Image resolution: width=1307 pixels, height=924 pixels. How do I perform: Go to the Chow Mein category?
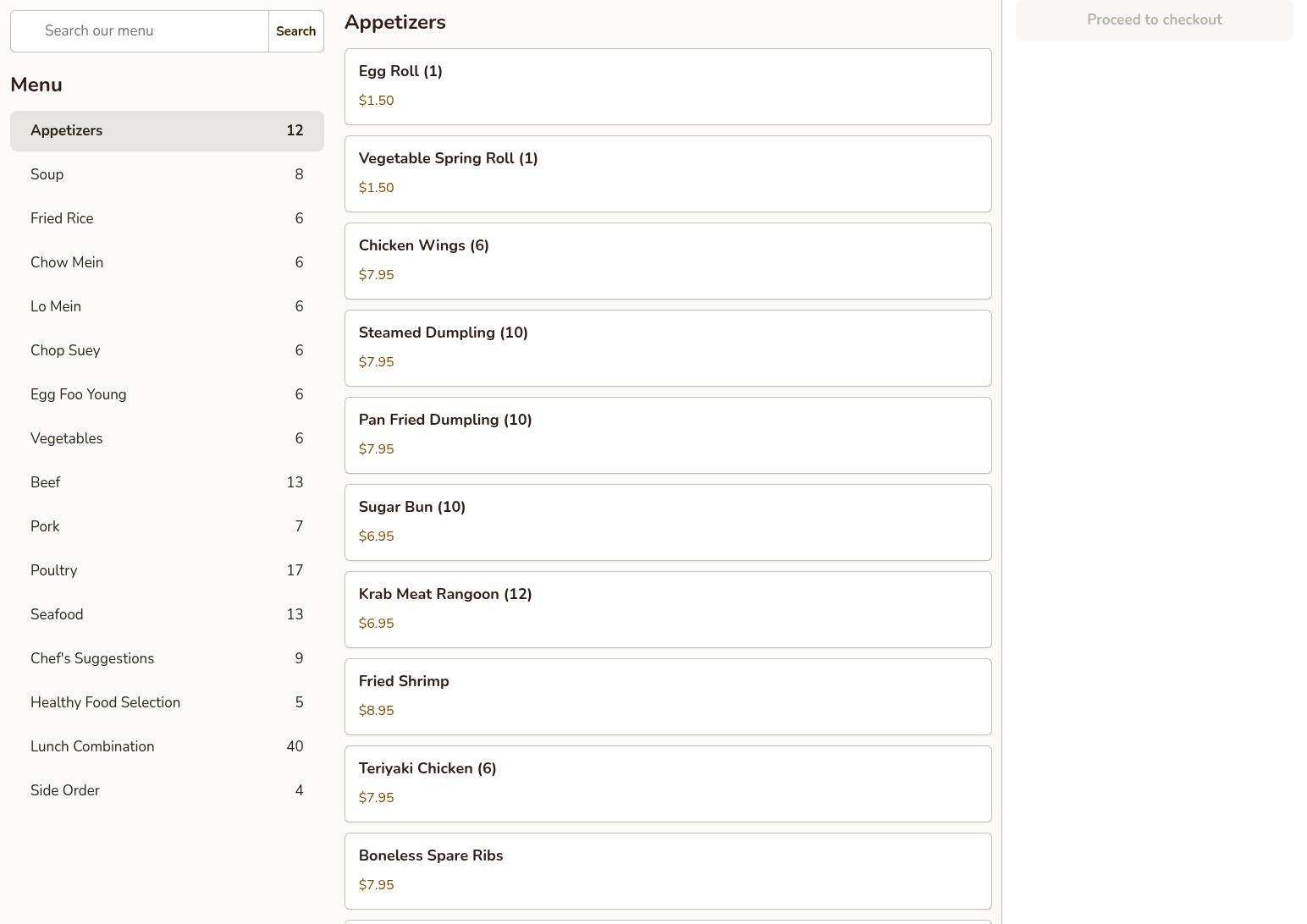click(167, 263)
